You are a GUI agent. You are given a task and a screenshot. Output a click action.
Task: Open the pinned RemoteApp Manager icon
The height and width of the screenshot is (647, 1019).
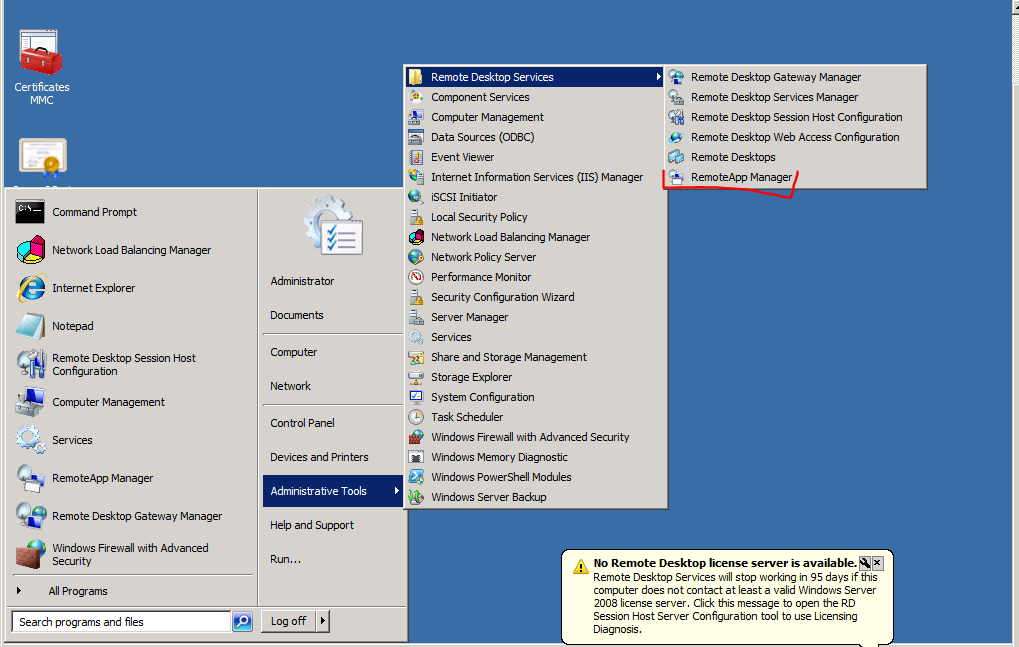(31, 477)
